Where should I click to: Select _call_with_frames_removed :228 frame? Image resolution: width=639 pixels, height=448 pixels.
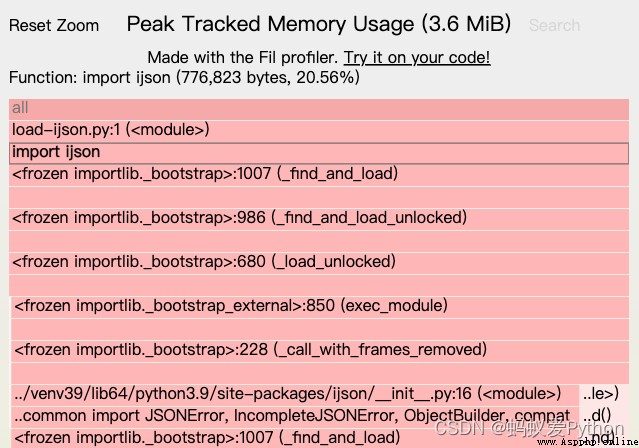[320, 351]
